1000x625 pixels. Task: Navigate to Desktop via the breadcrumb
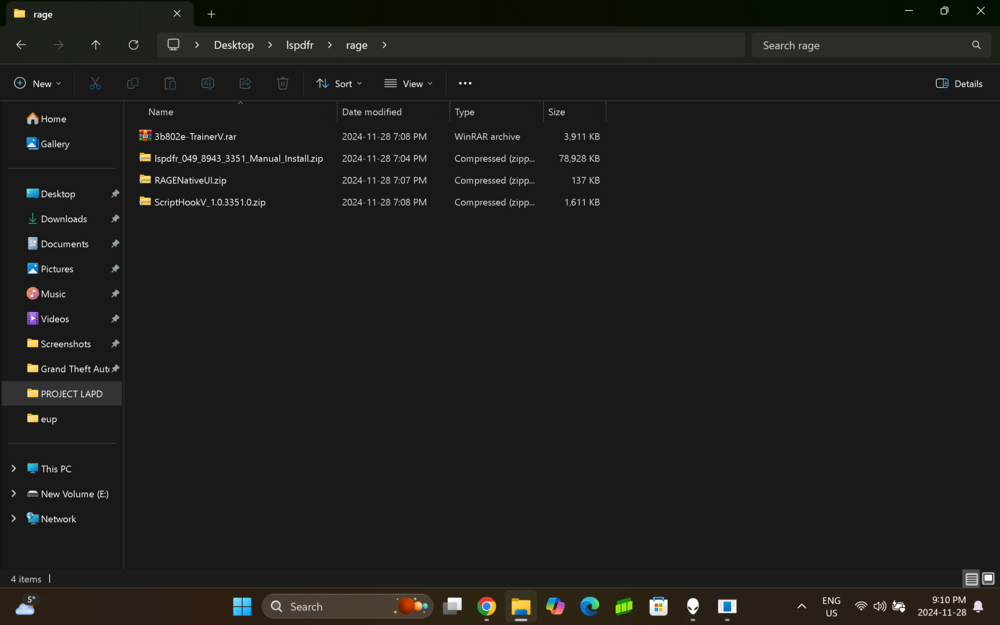tap(233, 45)
